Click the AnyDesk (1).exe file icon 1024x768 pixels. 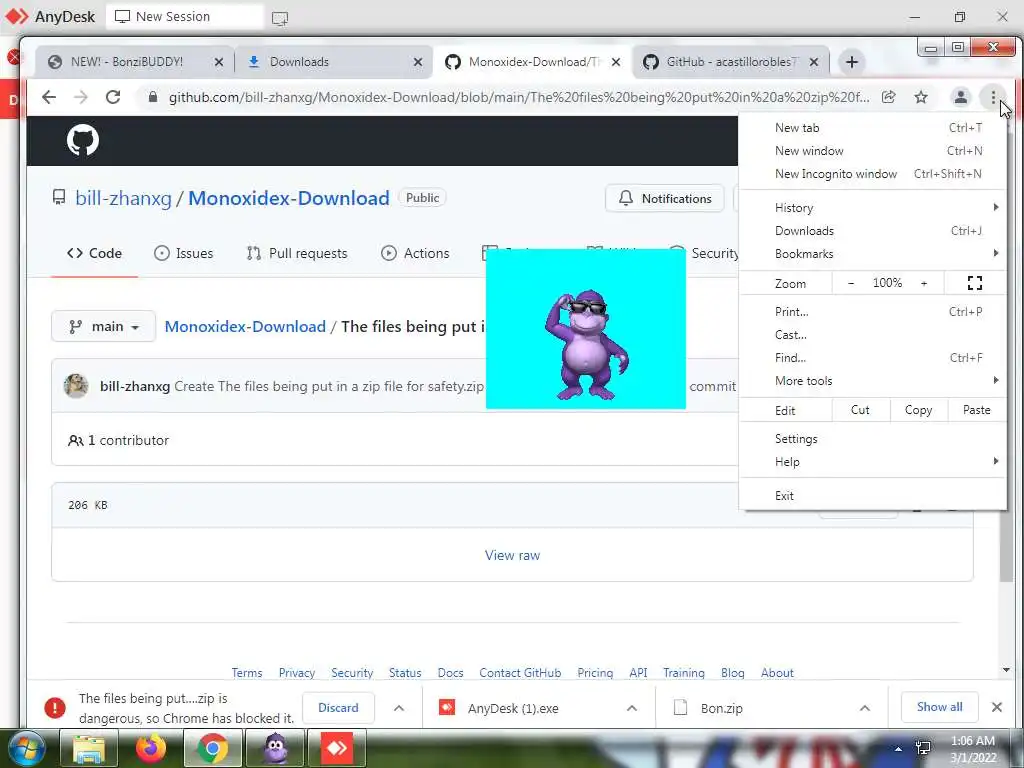[447, 707]
